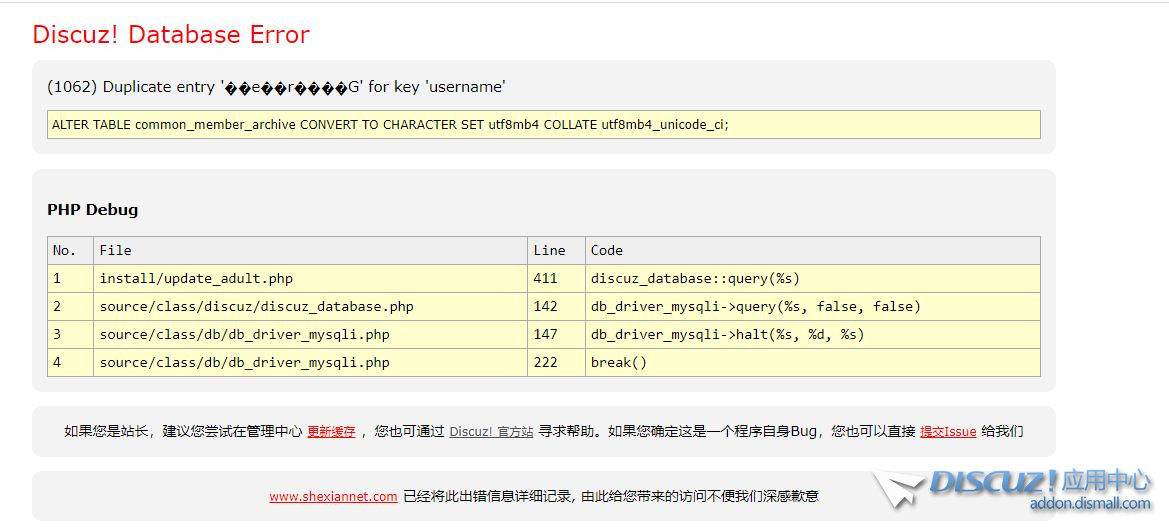
Task: Select the discuz_database.php file path cell
Action: 256,307
